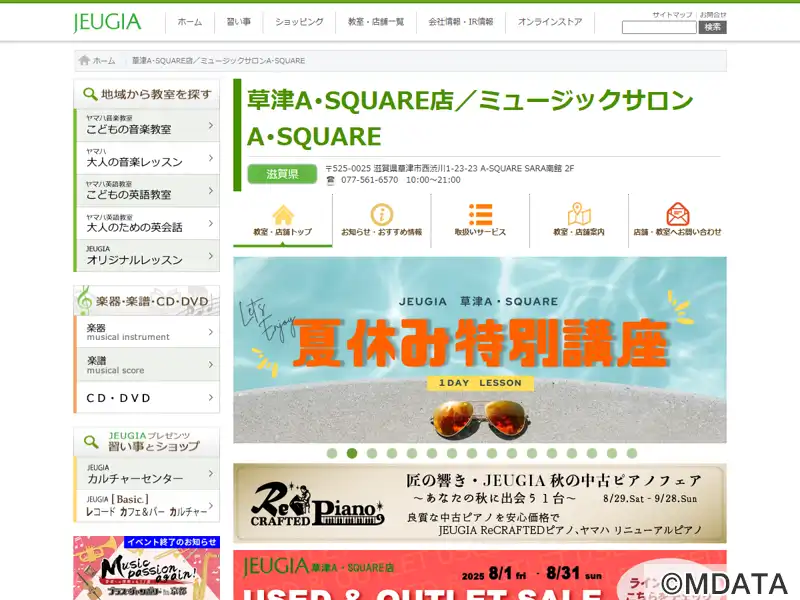This screenshot has width=800, height=600.
Task: Select the first carousel slide dot
Action: pos(332,453)
